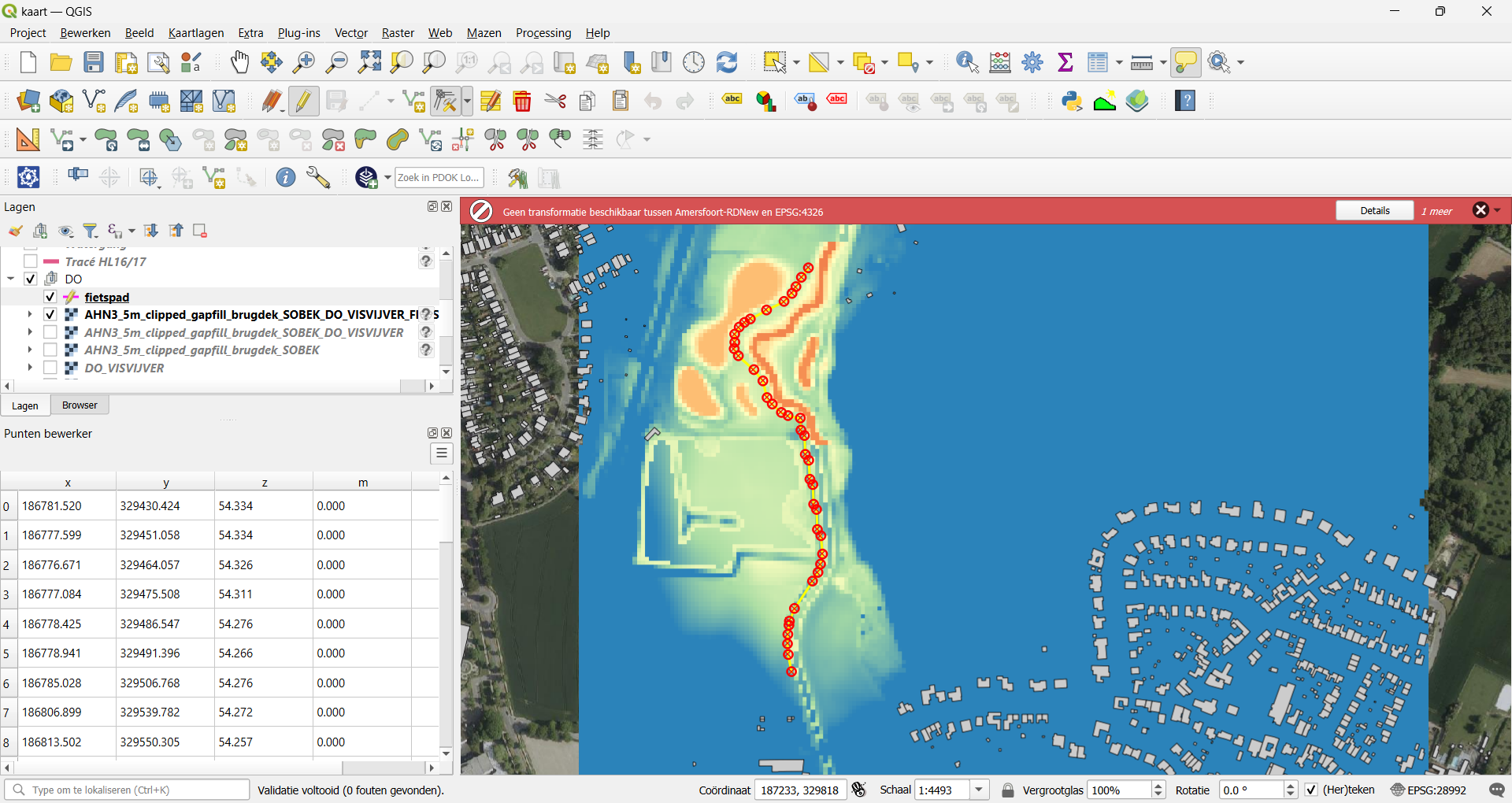
Task: Click the Refresh map icon
Action: coord(726,62)
